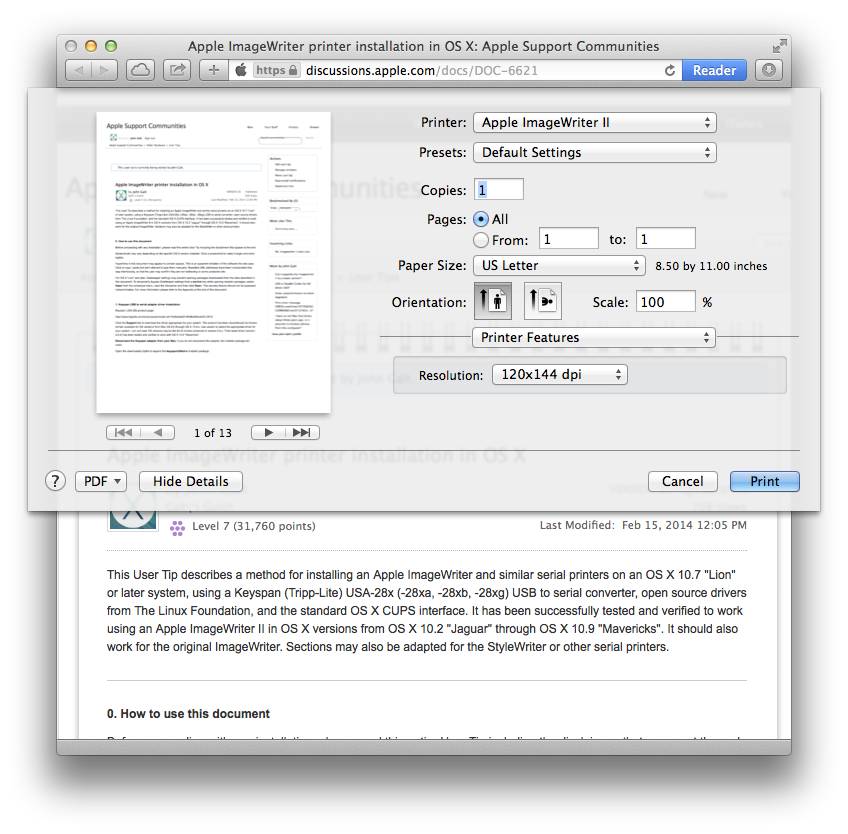Select landscape orientation icon
The image size is (848, 834).
[x=542, y=301]
